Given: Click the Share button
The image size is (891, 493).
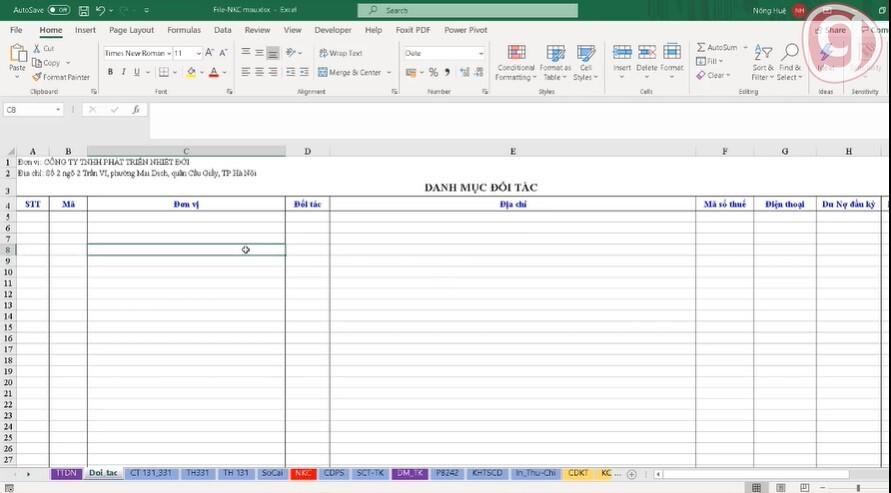Looking at the screenshot, I should pyautogui.click(x=831, y=30).
